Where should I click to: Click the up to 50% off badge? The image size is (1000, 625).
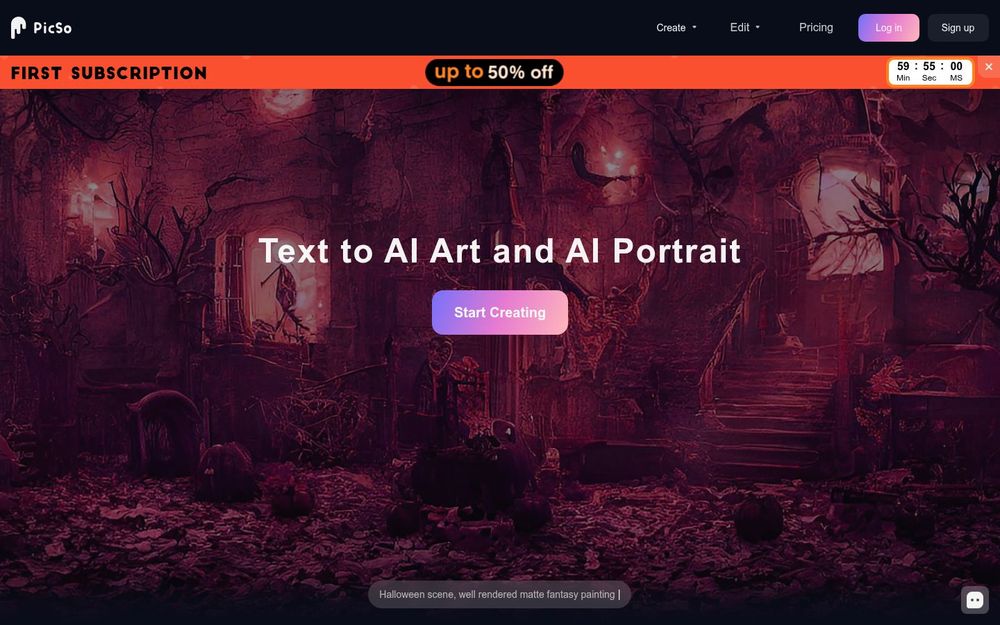494,72
